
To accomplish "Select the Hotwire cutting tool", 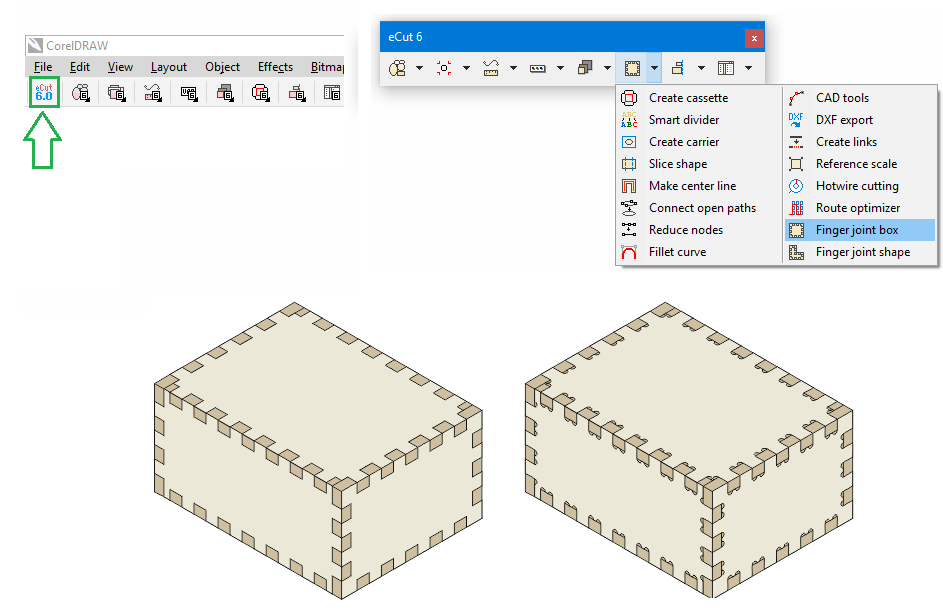I will [857, 186].
